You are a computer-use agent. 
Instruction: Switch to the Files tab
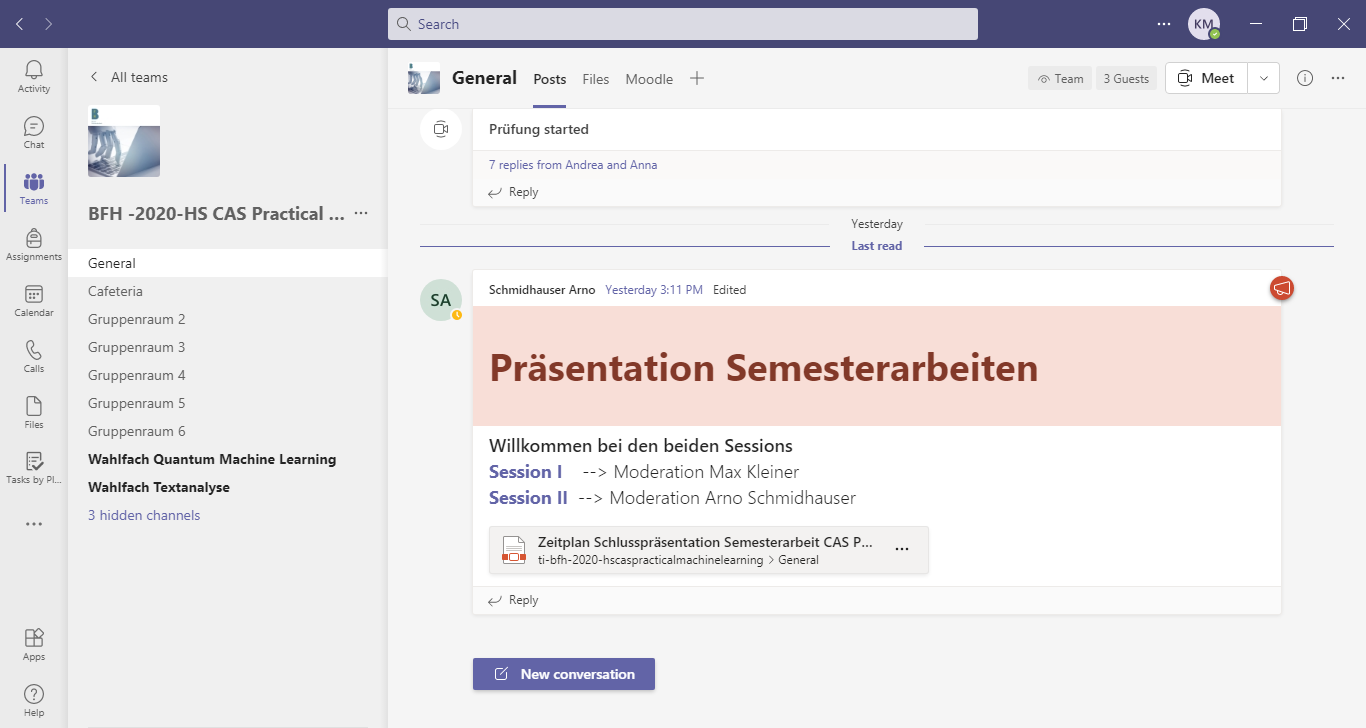pos(595,79)
